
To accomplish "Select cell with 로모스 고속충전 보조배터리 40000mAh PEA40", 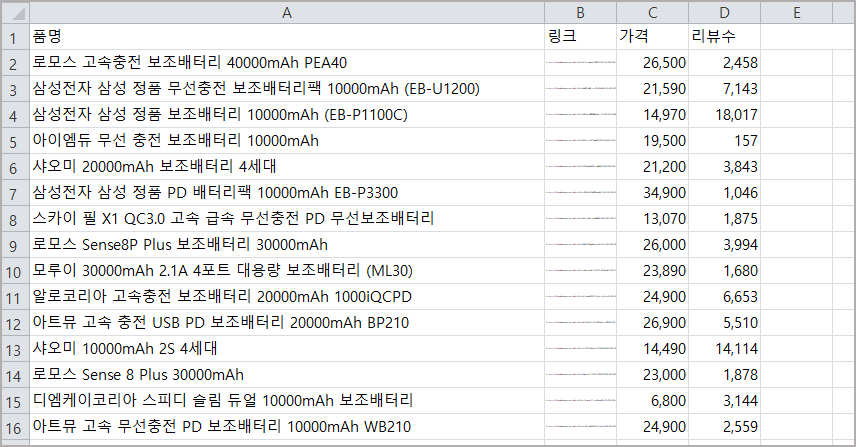I will pyautogui.click(x=287, y=63).
